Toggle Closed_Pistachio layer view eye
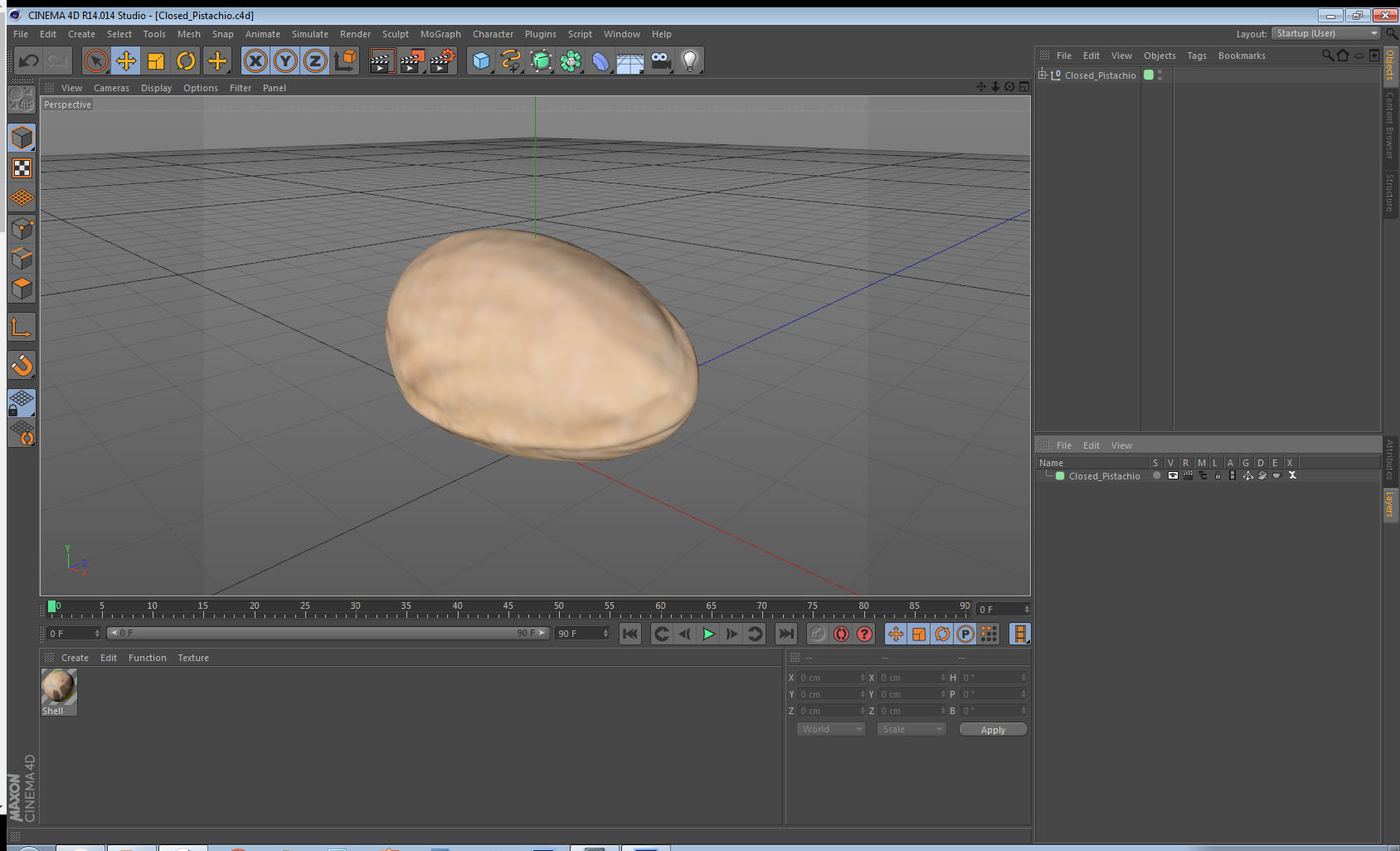 click(1172, 475)
